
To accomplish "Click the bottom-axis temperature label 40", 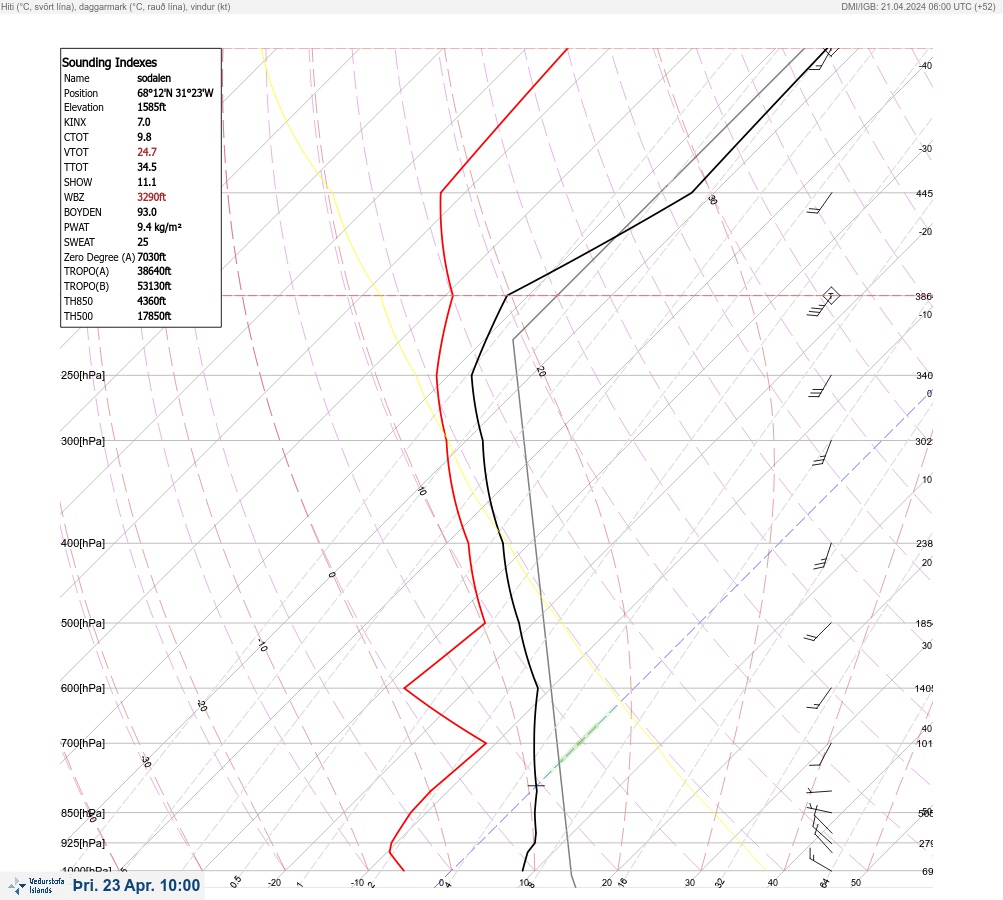I will (773, 883).
